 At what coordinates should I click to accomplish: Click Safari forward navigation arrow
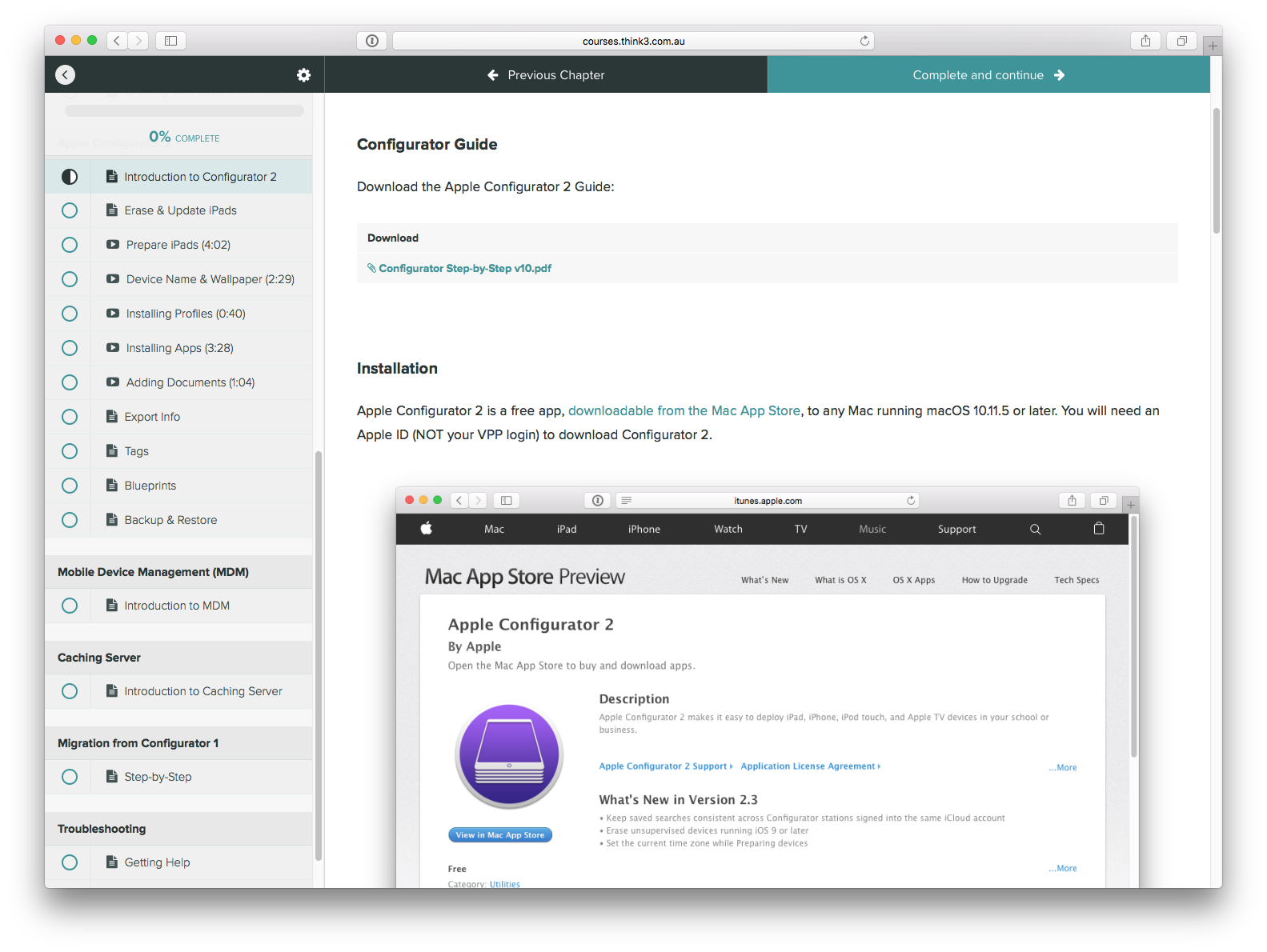pos(138,41)
